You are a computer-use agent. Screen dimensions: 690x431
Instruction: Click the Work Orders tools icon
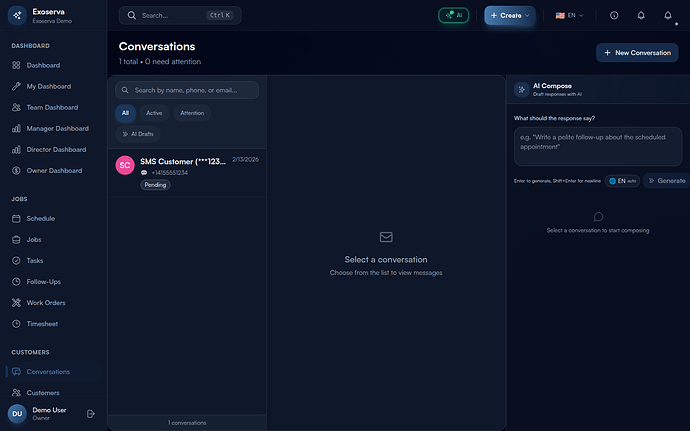[x=16, y=303]
